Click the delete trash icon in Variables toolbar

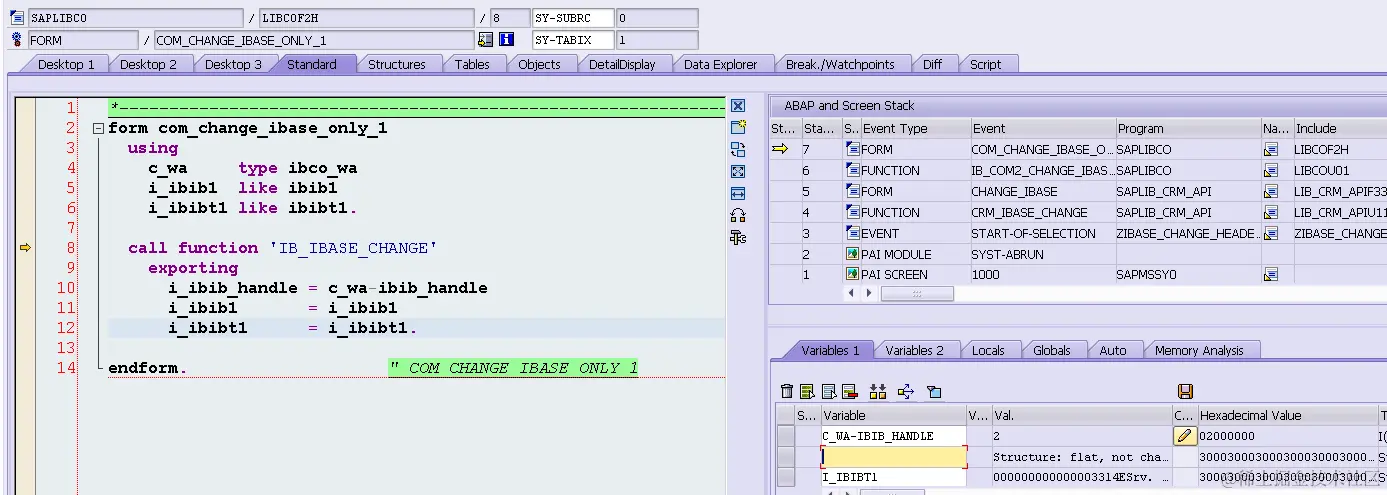(787, 391)
